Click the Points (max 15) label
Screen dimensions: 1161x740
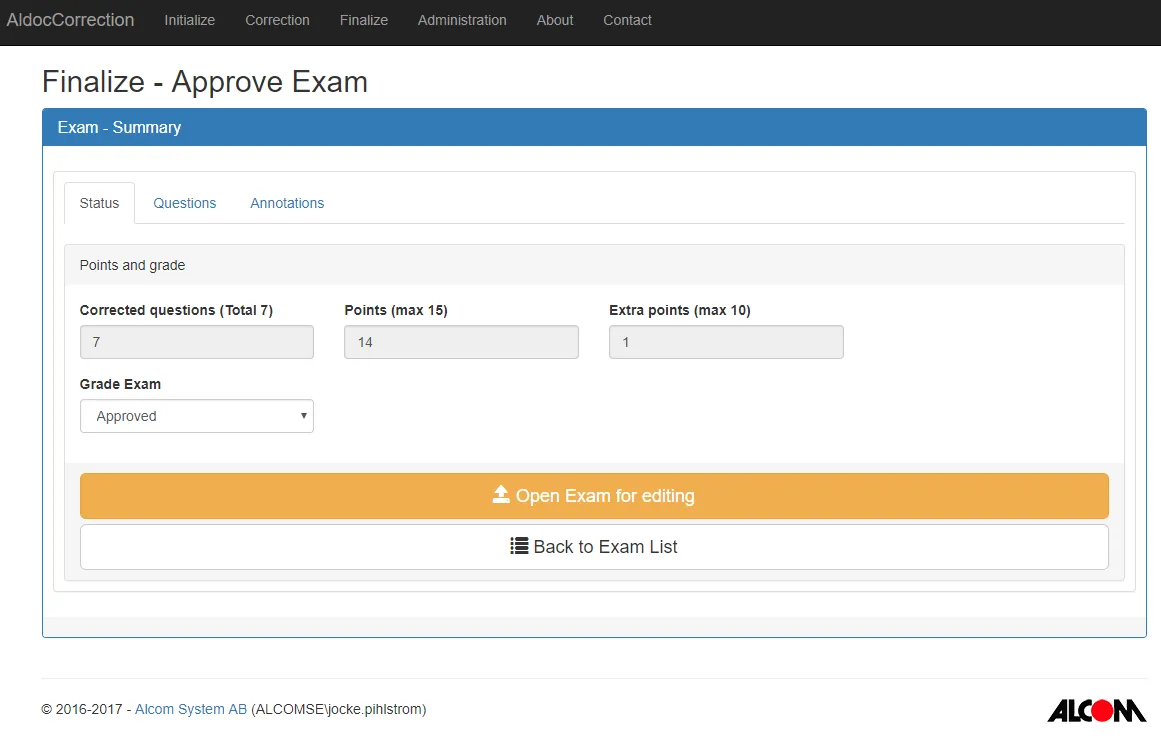tap(396, 310)
